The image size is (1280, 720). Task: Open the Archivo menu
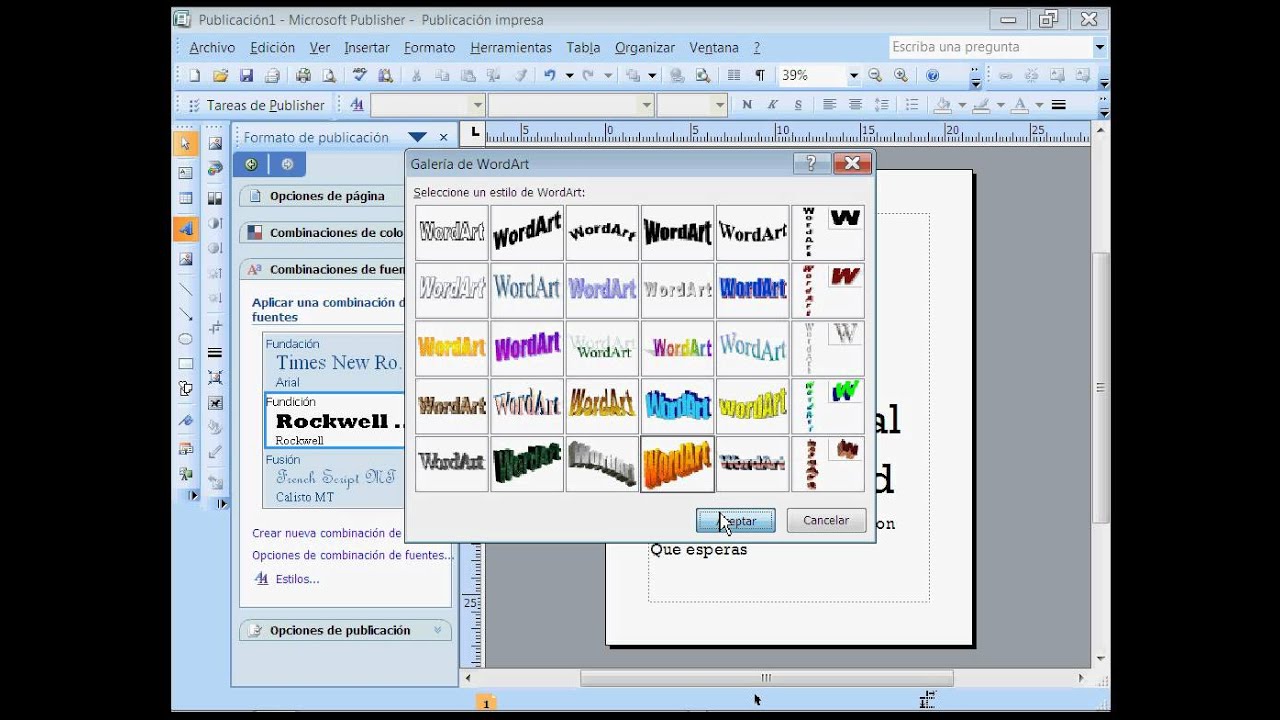point(212,47)
